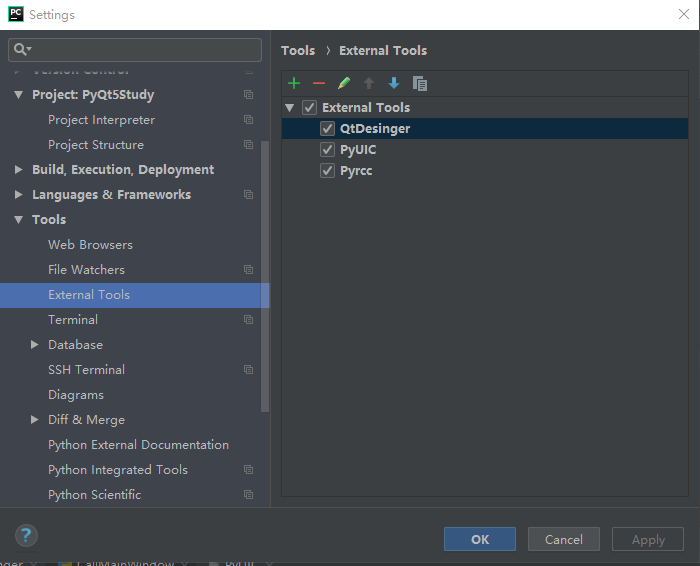Toggle the External Tools group checkbox
Viewport: 700px width, 566px height.
pos(309,108)
